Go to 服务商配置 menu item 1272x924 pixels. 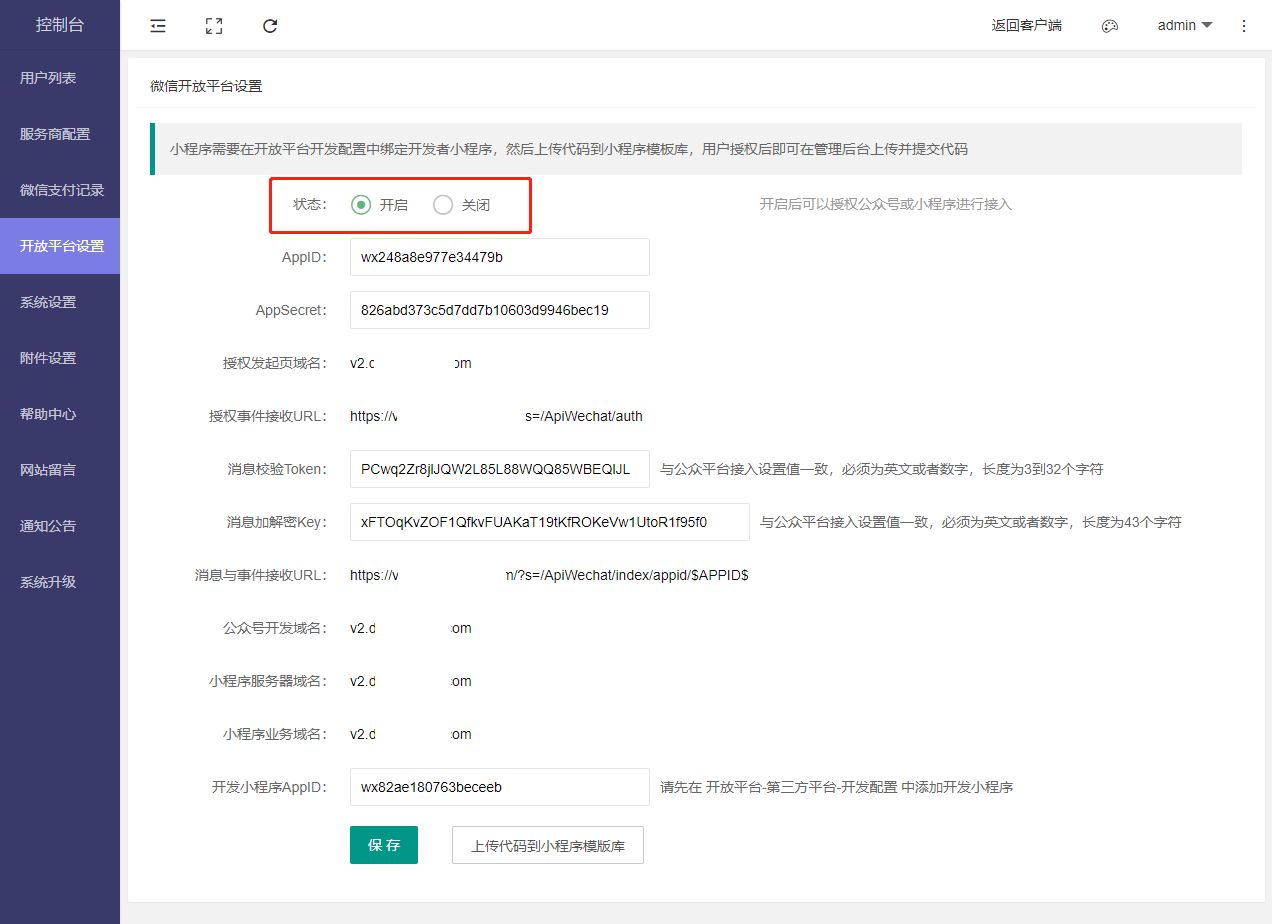coord(55,134)
